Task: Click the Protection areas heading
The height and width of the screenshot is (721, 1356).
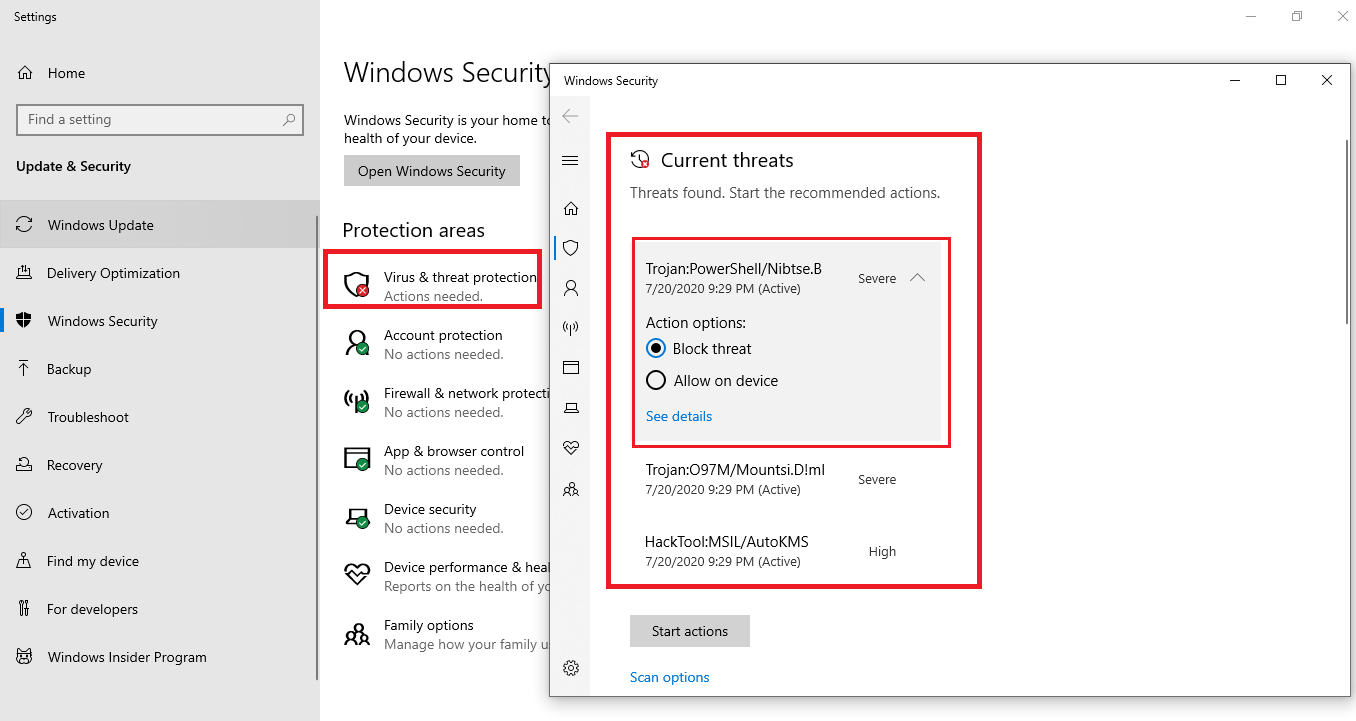Action: click(413, 230)
